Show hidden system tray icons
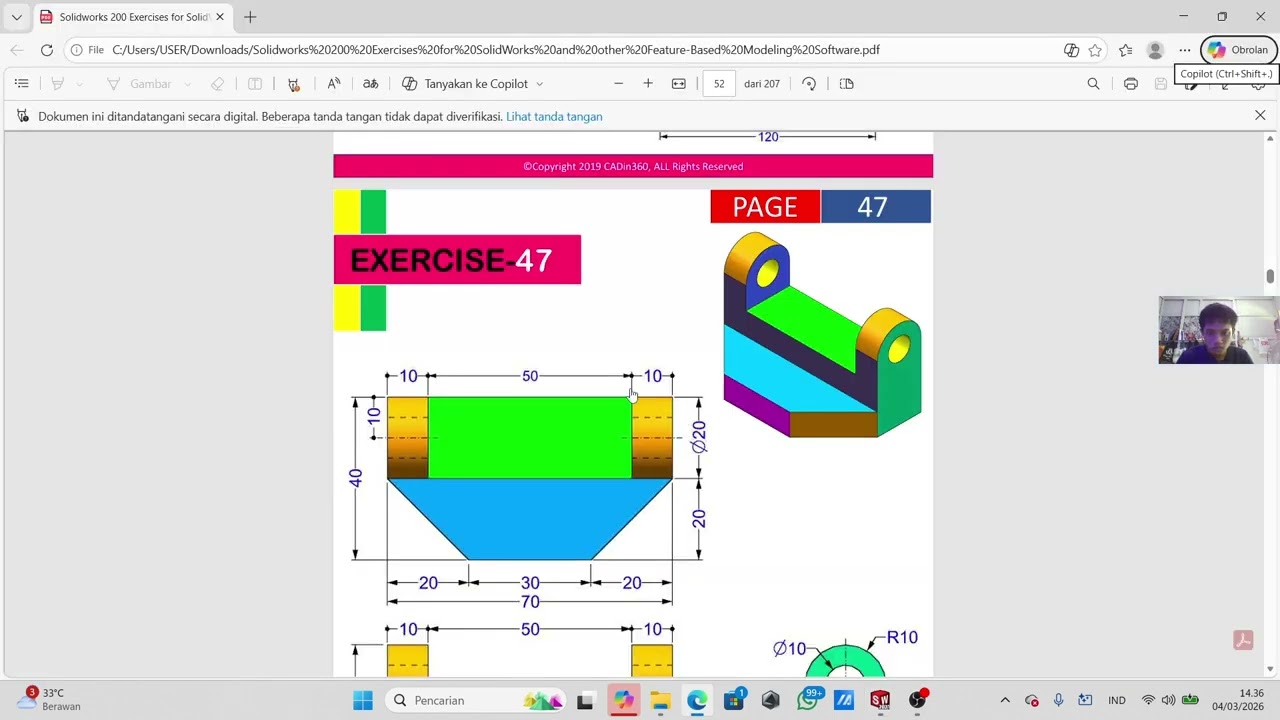This screenshot has width=1280, height=720. tap(1005, 700)
